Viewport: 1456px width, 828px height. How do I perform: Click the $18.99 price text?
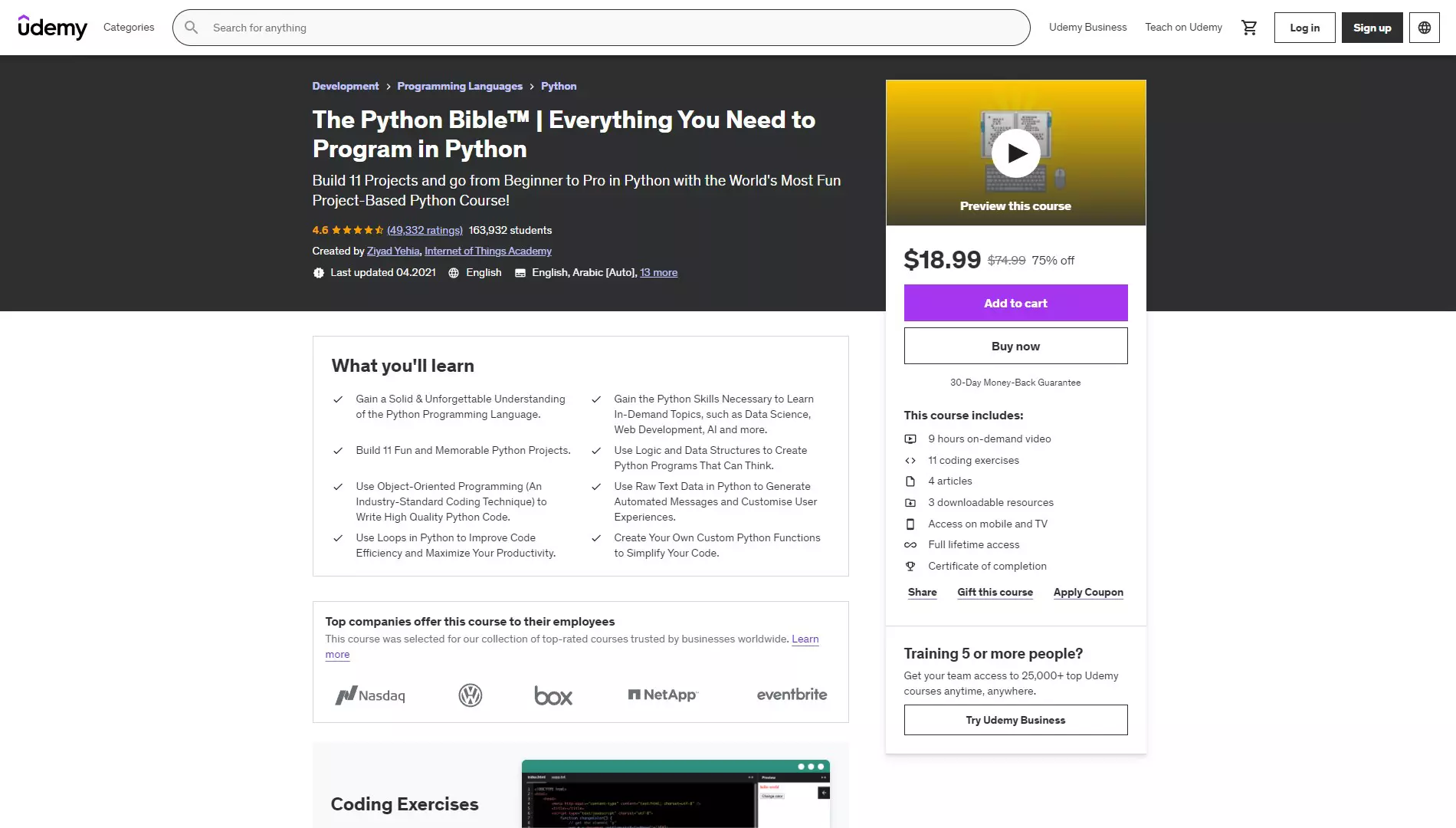point(942,260)
